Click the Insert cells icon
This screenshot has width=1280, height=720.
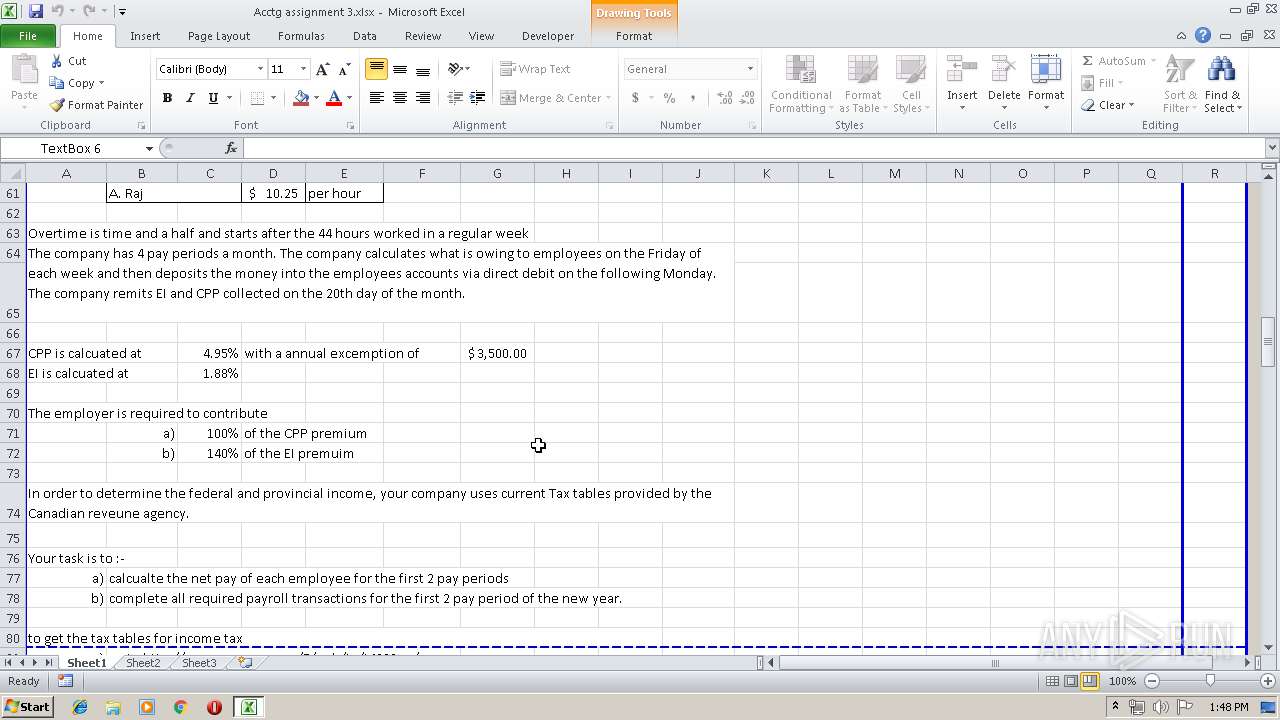click(x=962, y=71)
